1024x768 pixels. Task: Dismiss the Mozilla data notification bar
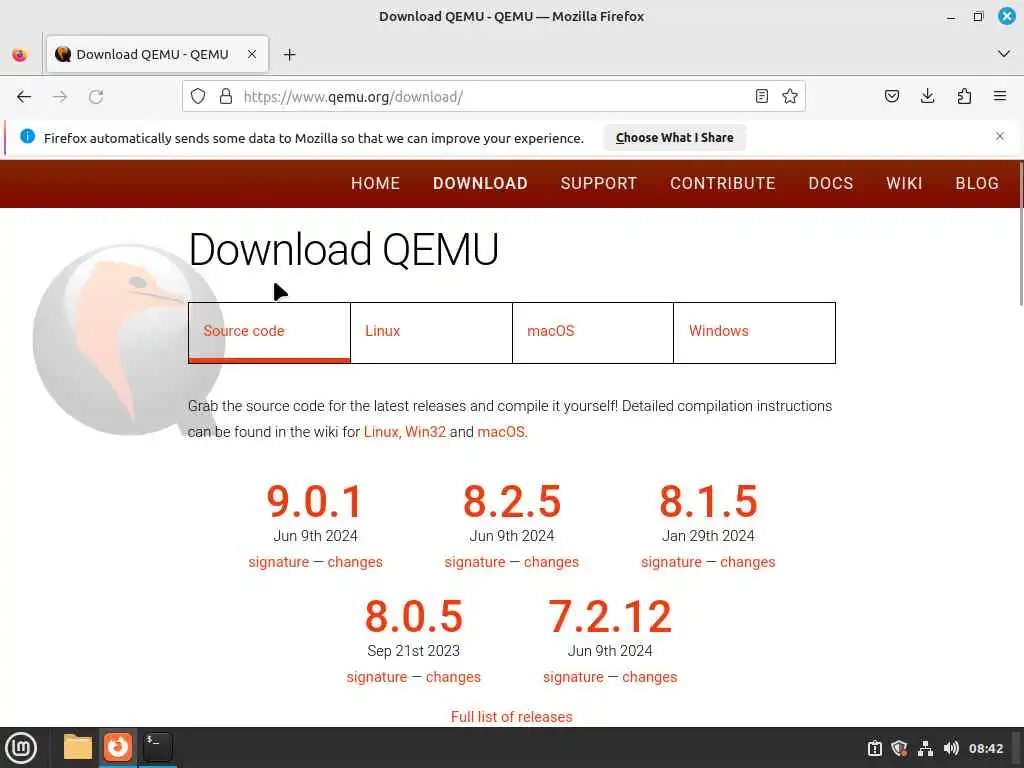pyautogui.click(x=1000, y=136)
